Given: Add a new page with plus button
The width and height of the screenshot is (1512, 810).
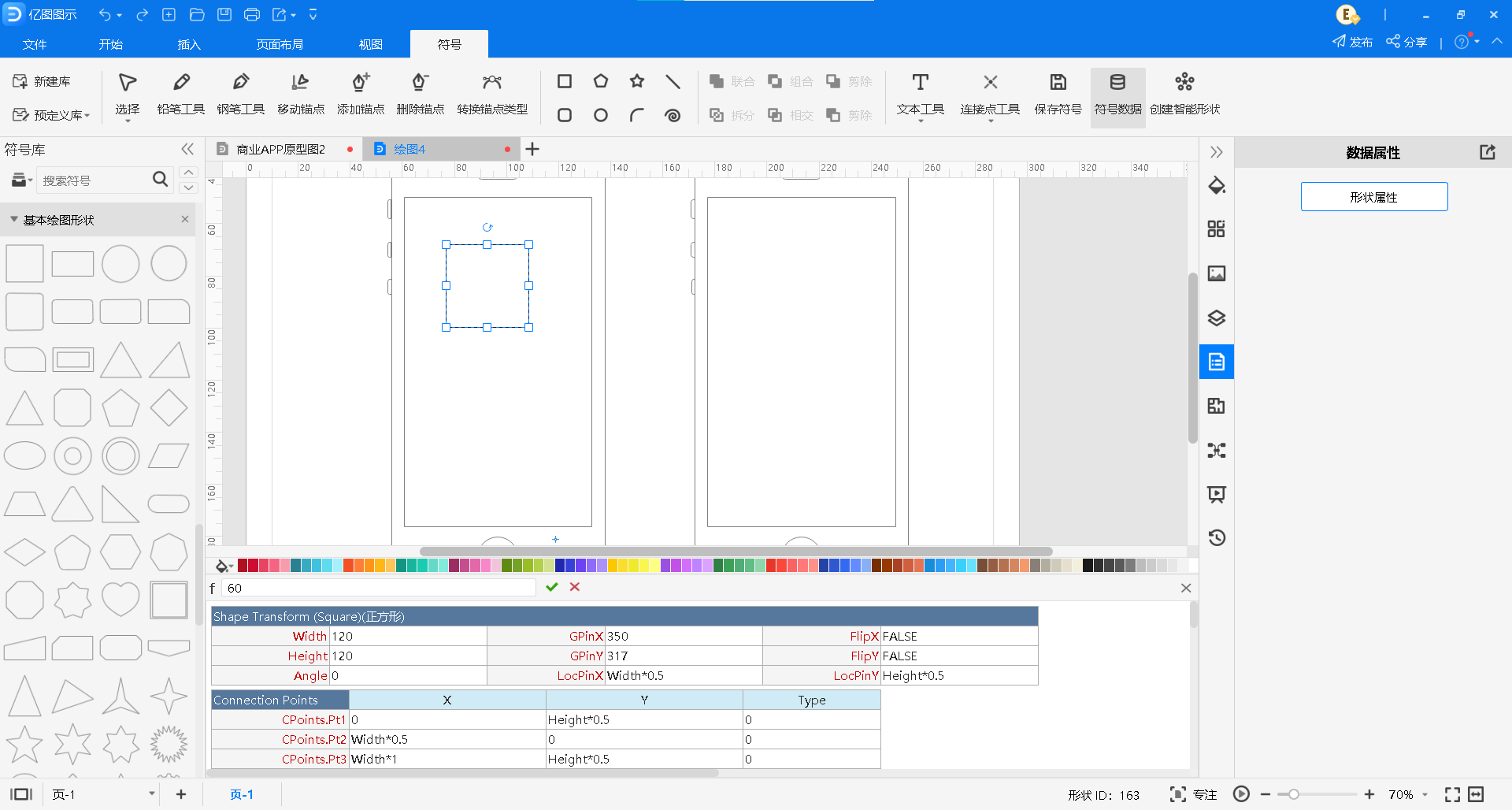Looking at the screenshot, I should pyautogui.click(x=181, y=794).
